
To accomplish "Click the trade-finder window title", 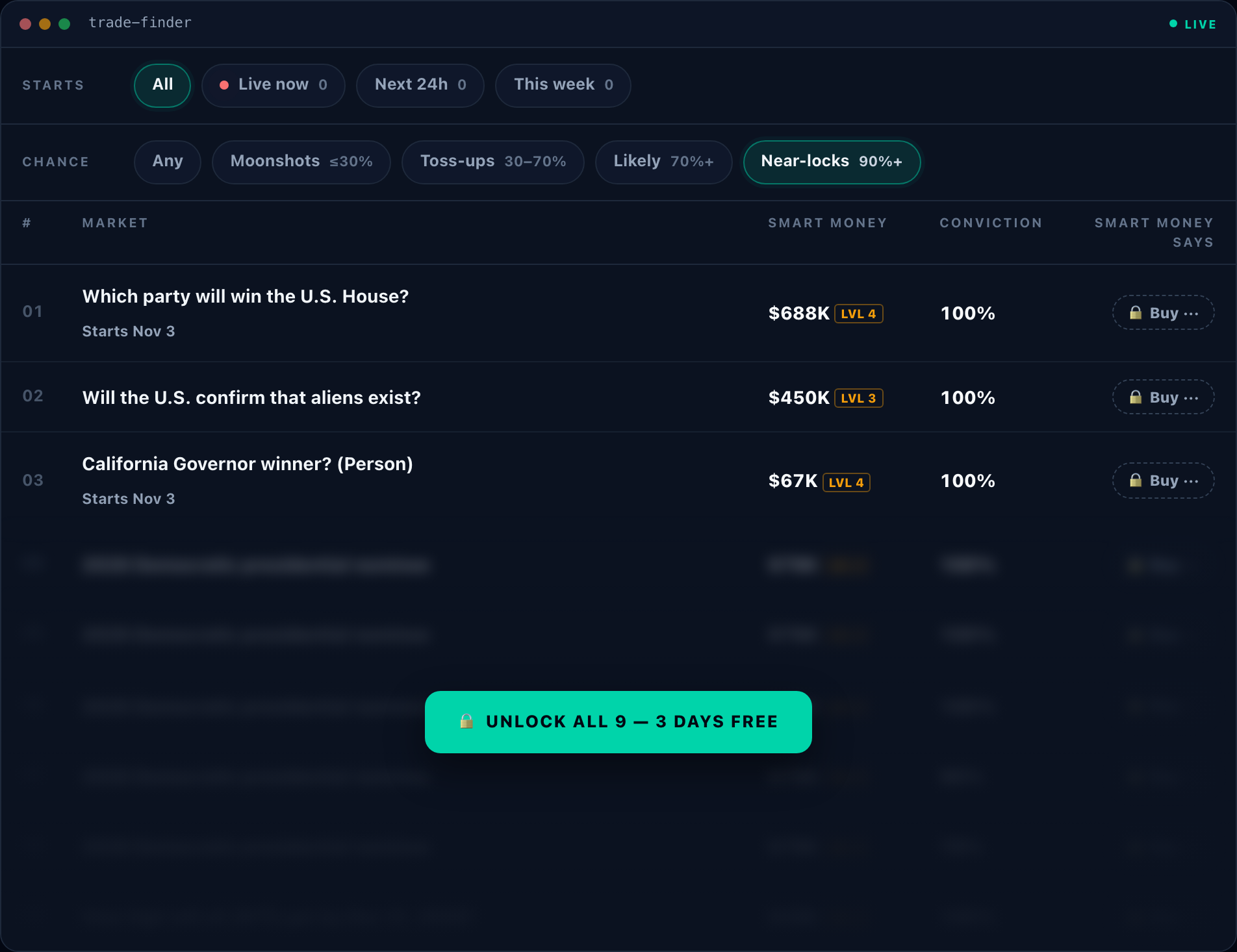I will 140,23.
